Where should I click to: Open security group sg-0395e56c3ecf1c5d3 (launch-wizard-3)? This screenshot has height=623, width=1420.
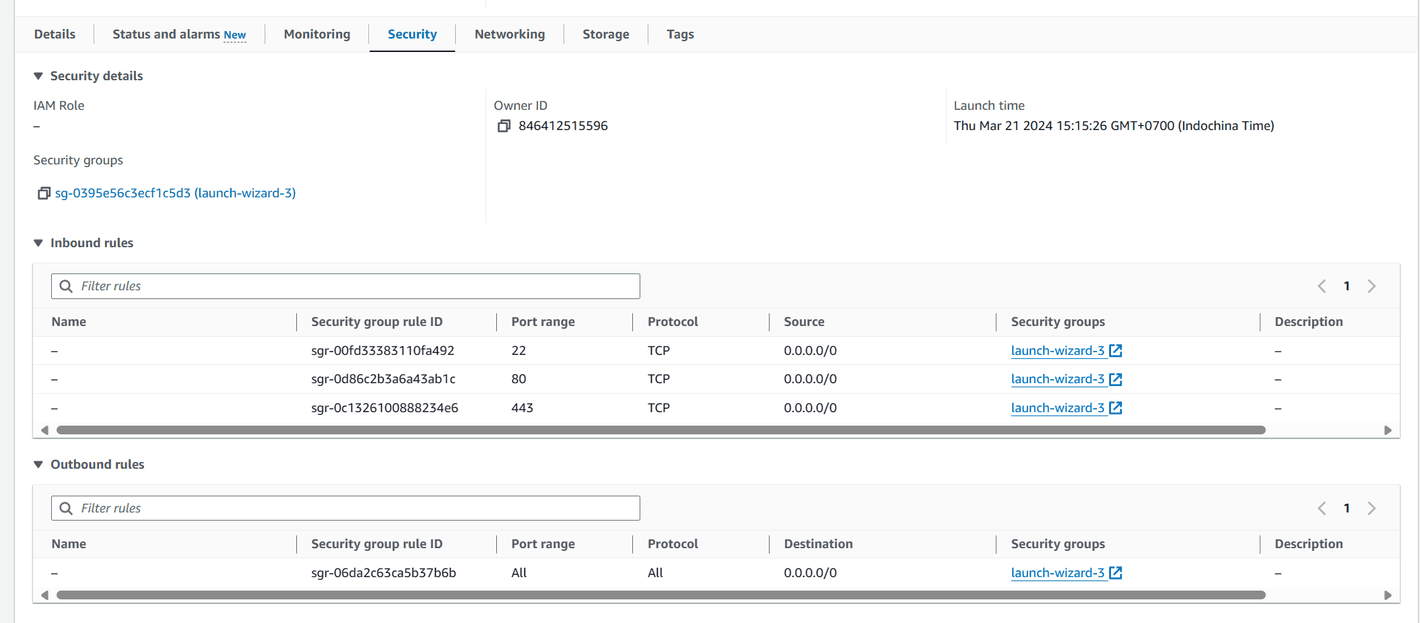click(175, 192)
